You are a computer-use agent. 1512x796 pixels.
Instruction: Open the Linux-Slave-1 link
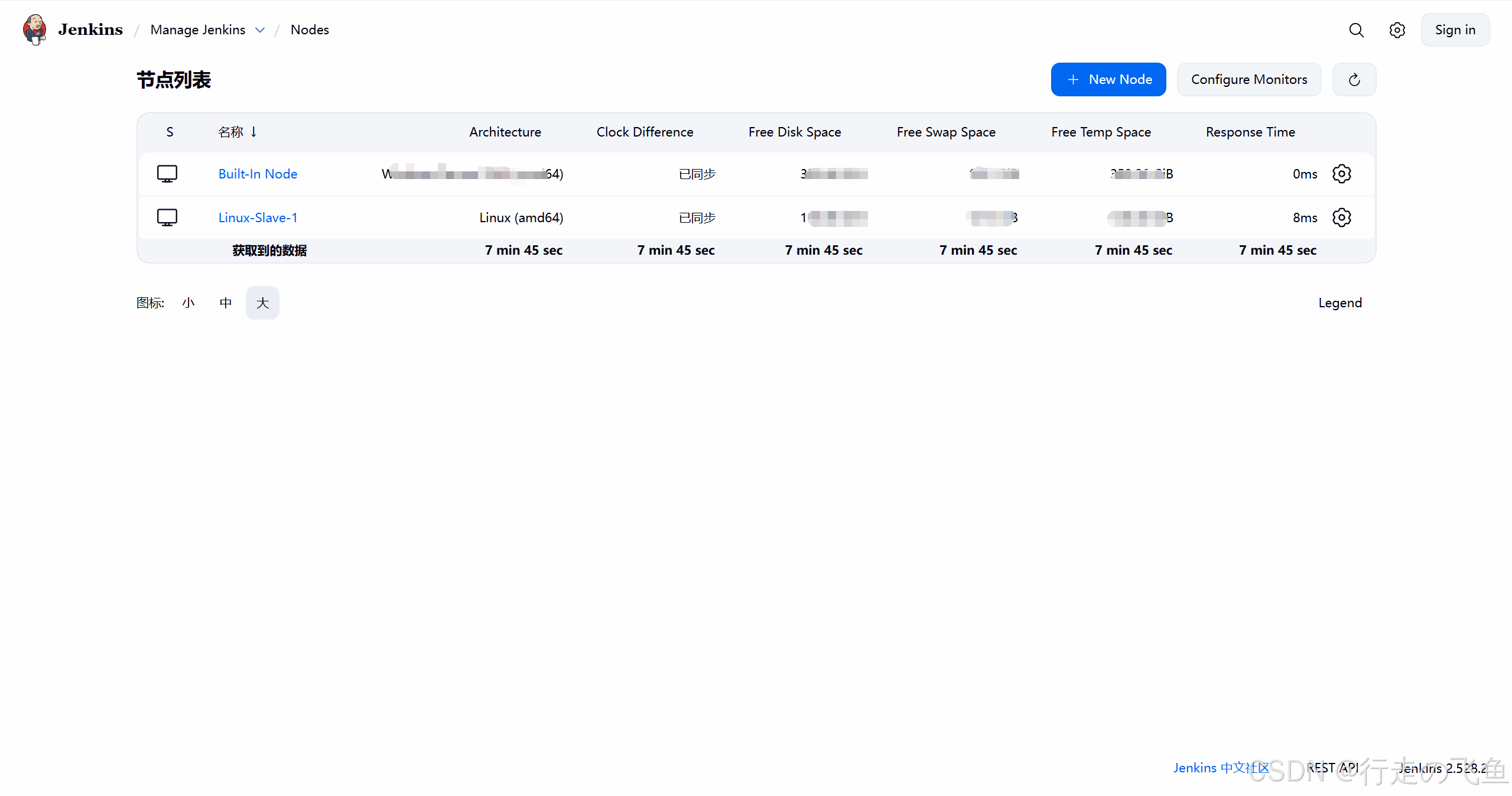[x=258, y=217]
